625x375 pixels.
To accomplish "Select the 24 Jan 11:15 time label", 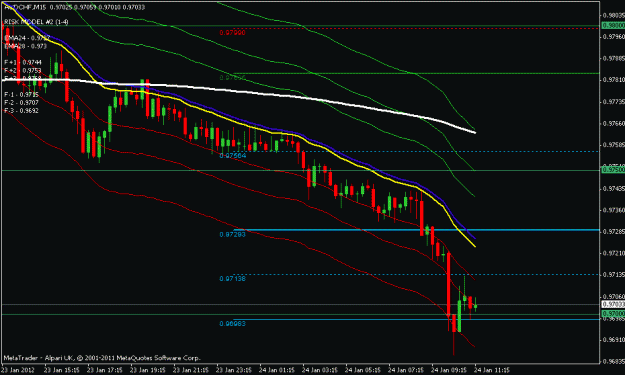I will pyautogui.click(x=491, y=370).
